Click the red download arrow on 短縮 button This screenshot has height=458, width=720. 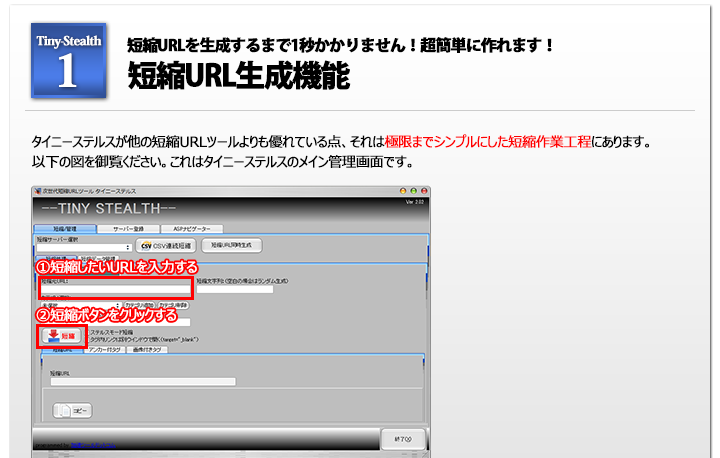[x=53, y=336]
